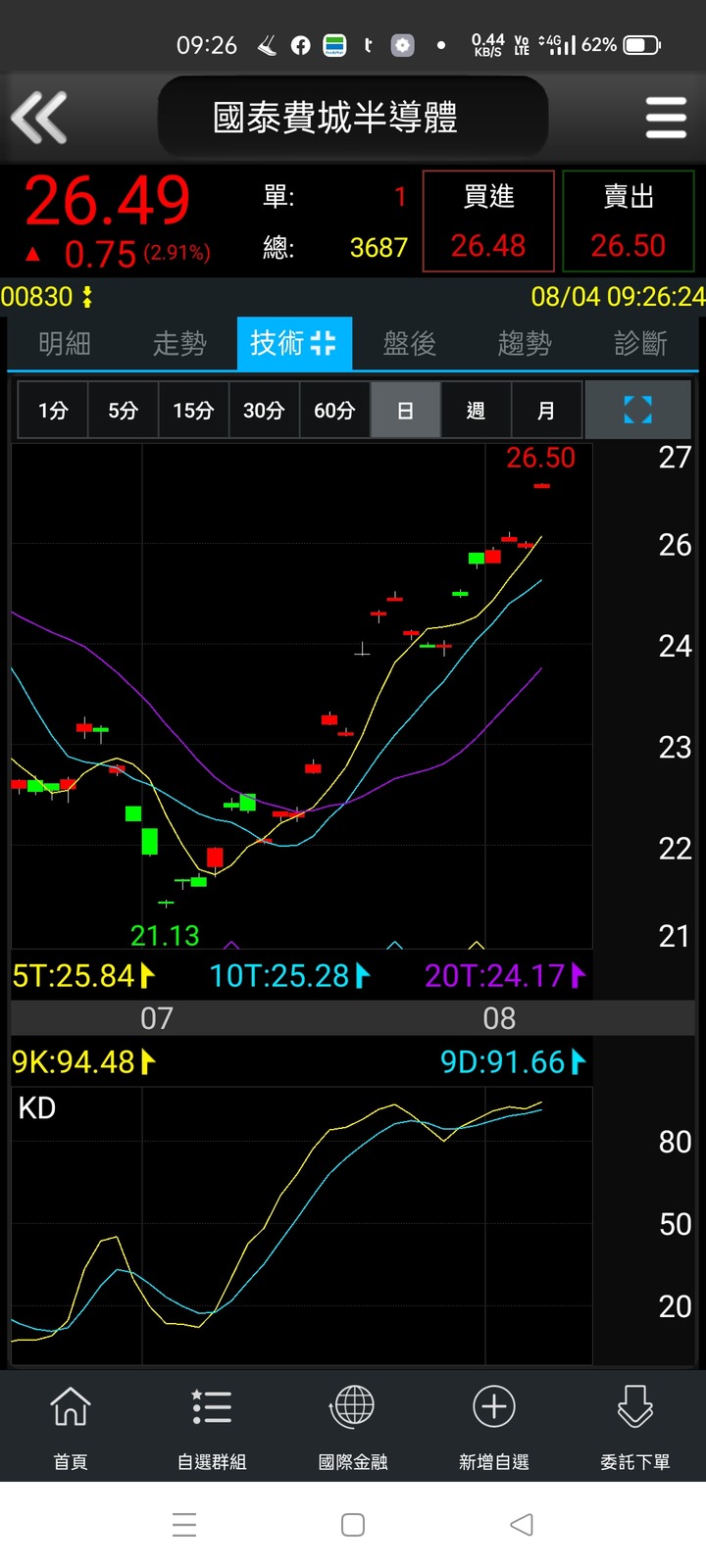Tap the Android back triangle button
The width and height of the screenshot is (706, 1568).
point(522,1525)
